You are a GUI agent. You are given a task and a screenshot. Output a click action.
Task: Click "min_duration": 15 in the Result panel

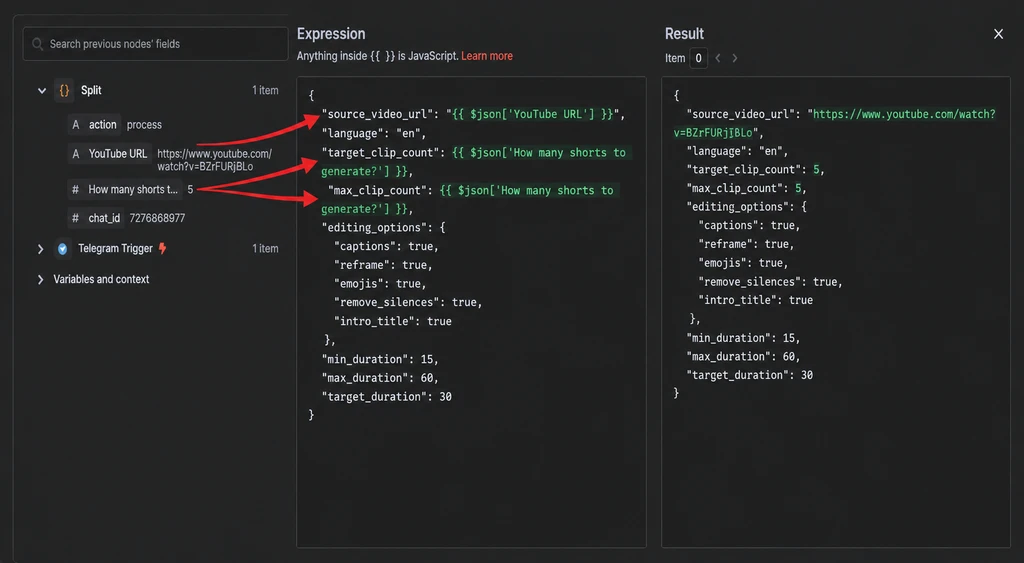743,338
